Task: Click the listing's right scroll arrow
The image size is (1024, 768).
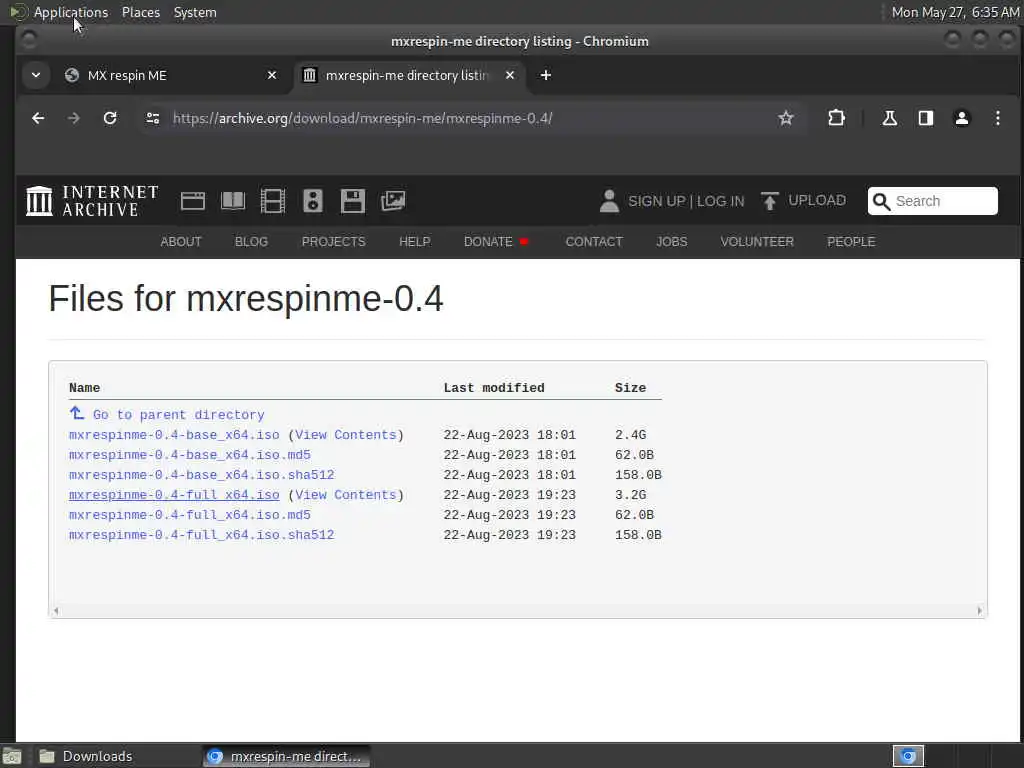Action: 979,611
